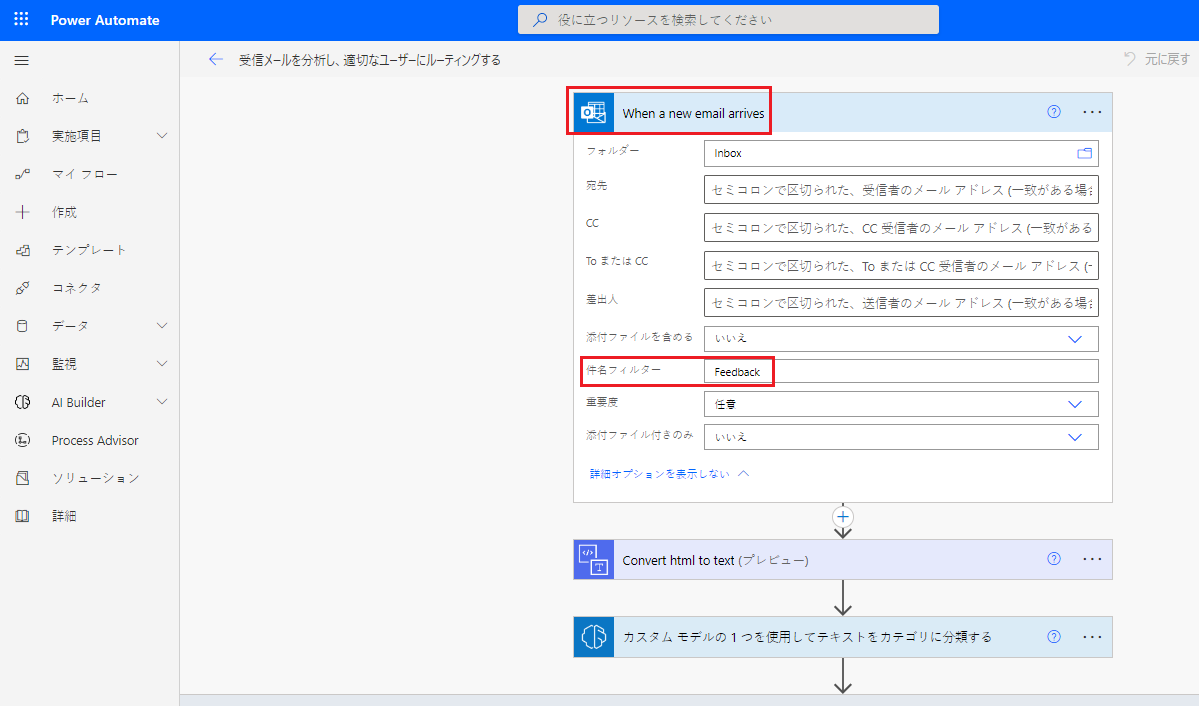The height and width of the screenshot is (706, 1199).
Task: Click the 作成 plus icon
Action: click(x=23, y=212)
